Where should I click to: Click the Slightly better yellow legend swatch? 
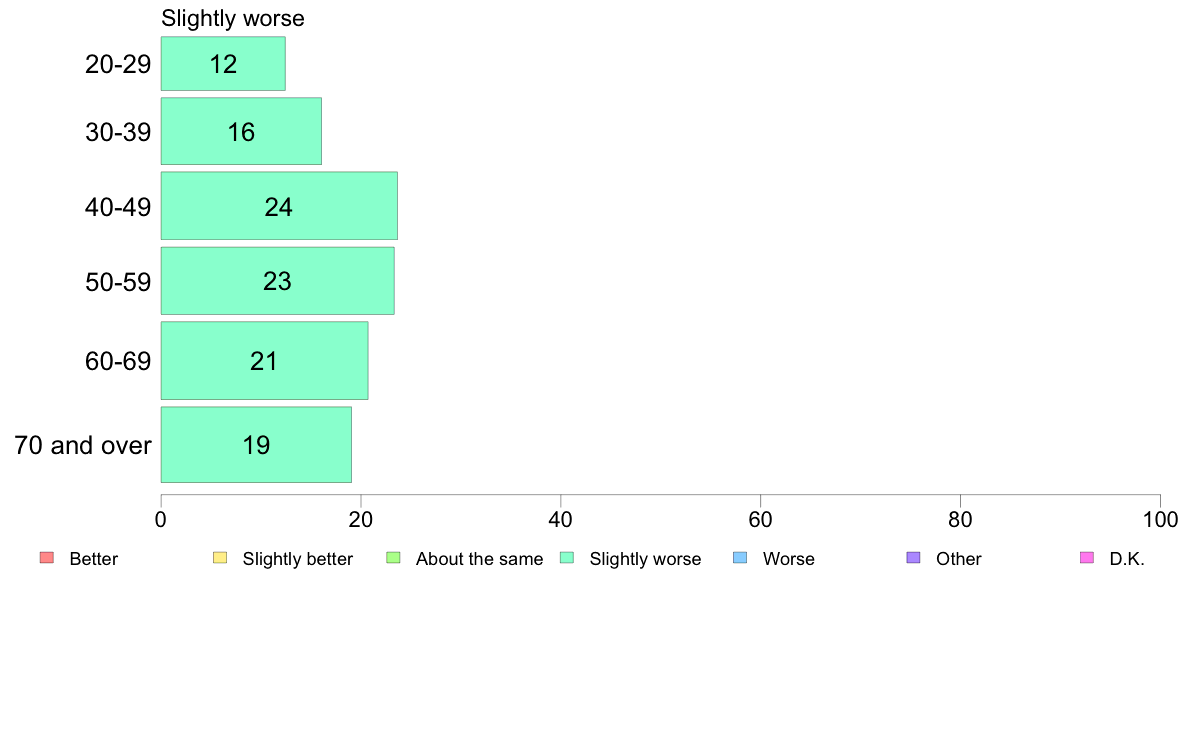pyautogui.click(x=220, y=558)
